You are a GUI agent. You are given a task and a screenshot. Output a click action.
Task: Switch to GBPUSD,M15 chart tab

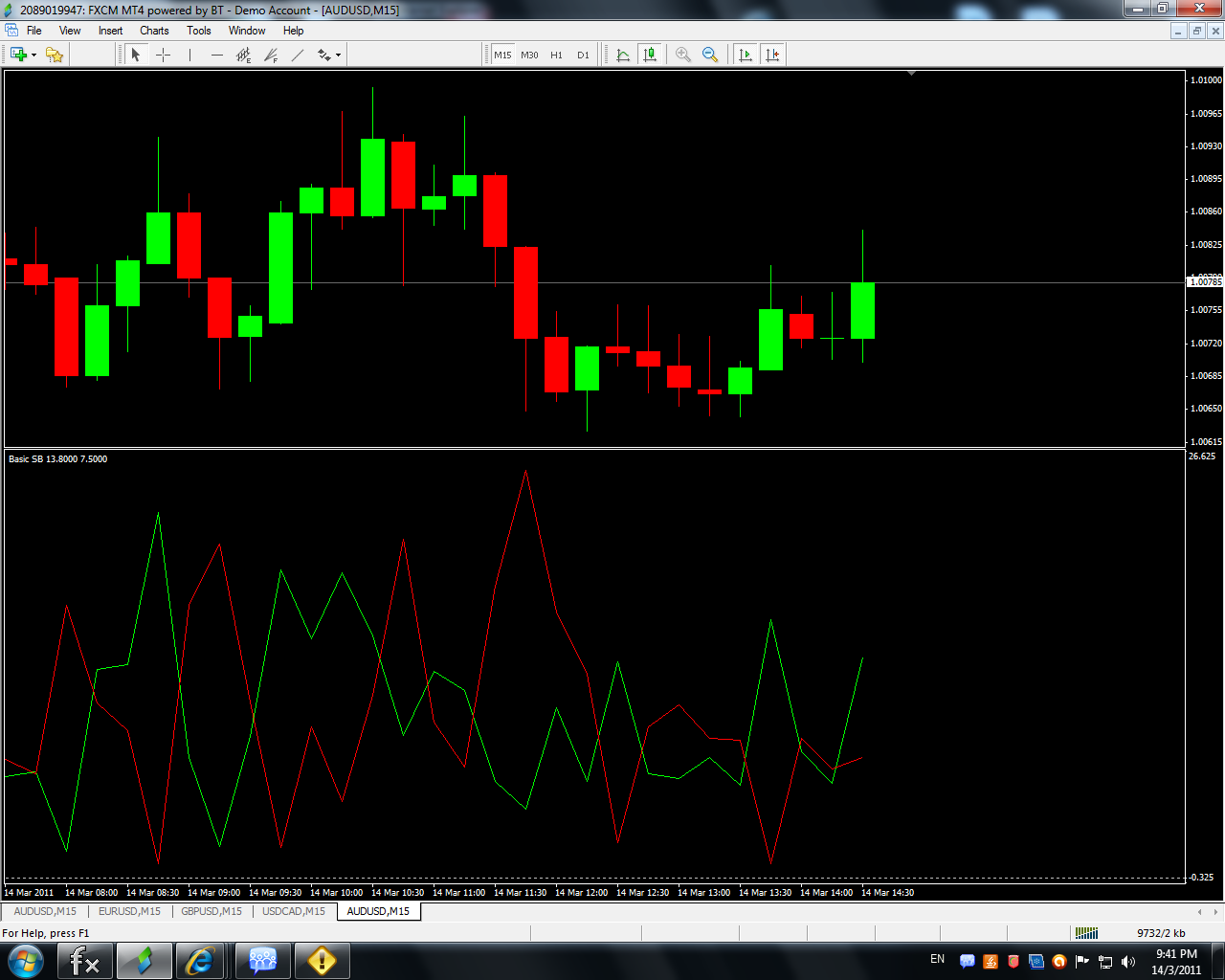[212, 911]
